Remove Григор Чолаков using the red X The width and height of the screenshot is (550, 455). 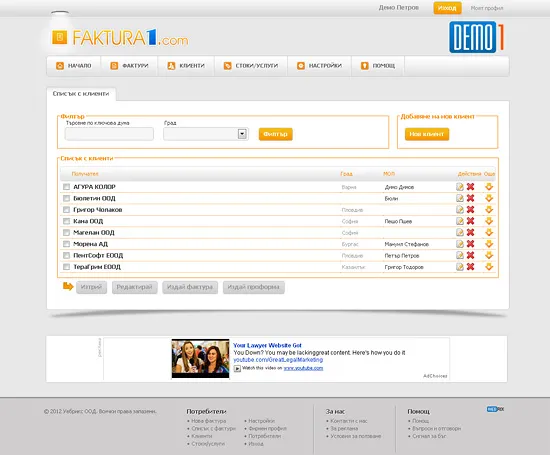(x=470, y=209)
